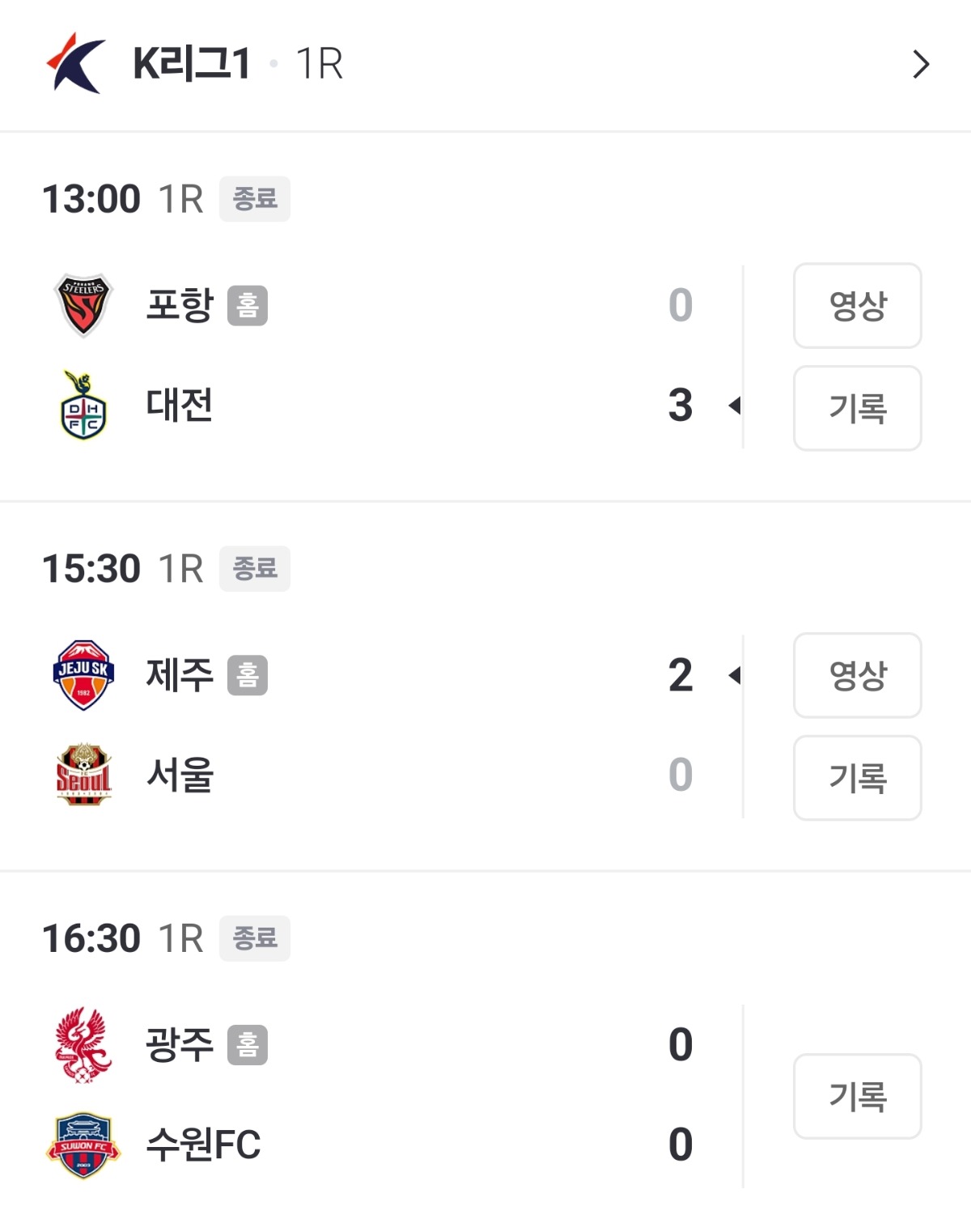The width and height of the screenshot is (971, 1232).
Task: Click the Gwangju team crest
Action: pos(83,1044)
